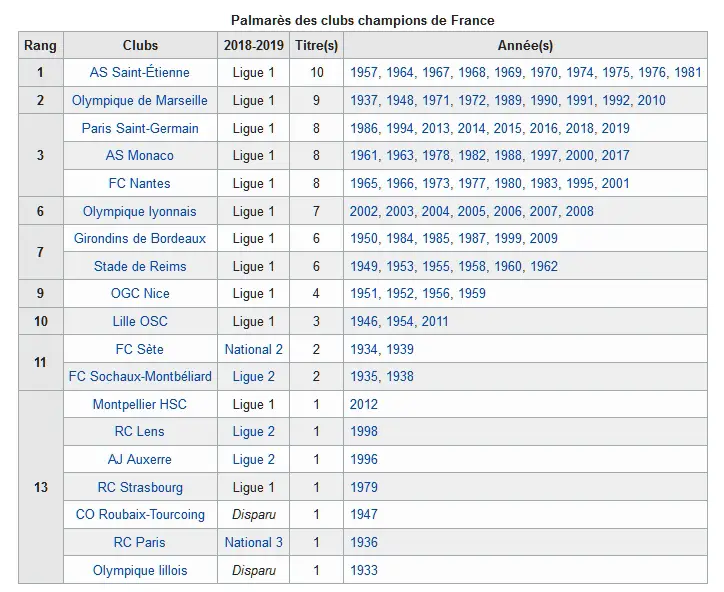Open the 2012 season link for Montpellier

coord(364,405)
